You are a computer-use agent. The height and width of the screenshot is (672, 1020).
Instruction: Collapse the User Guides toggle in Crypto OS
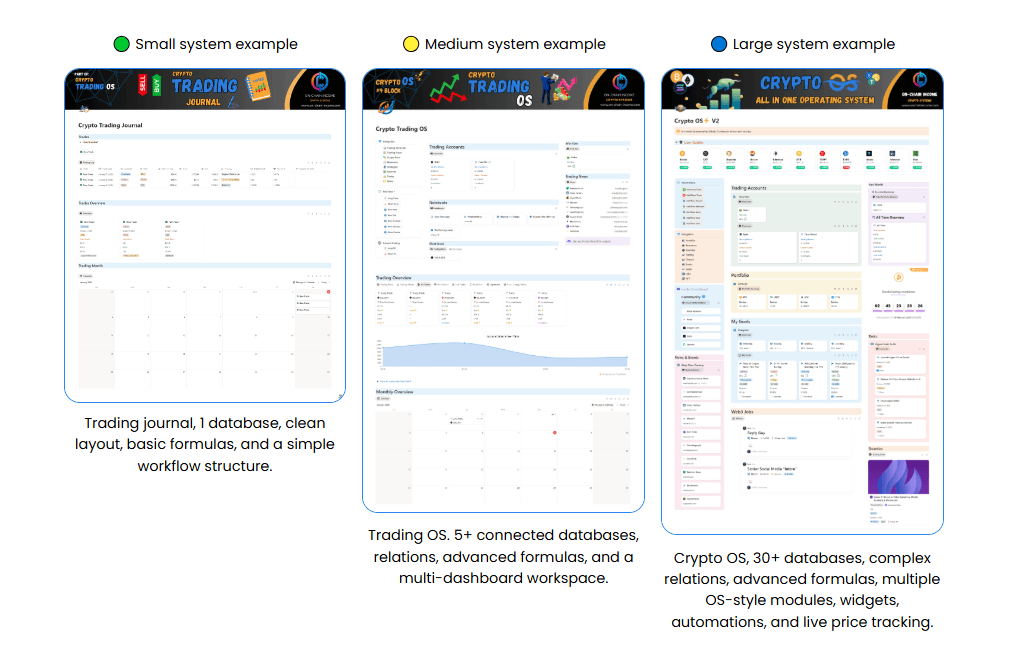677,142
